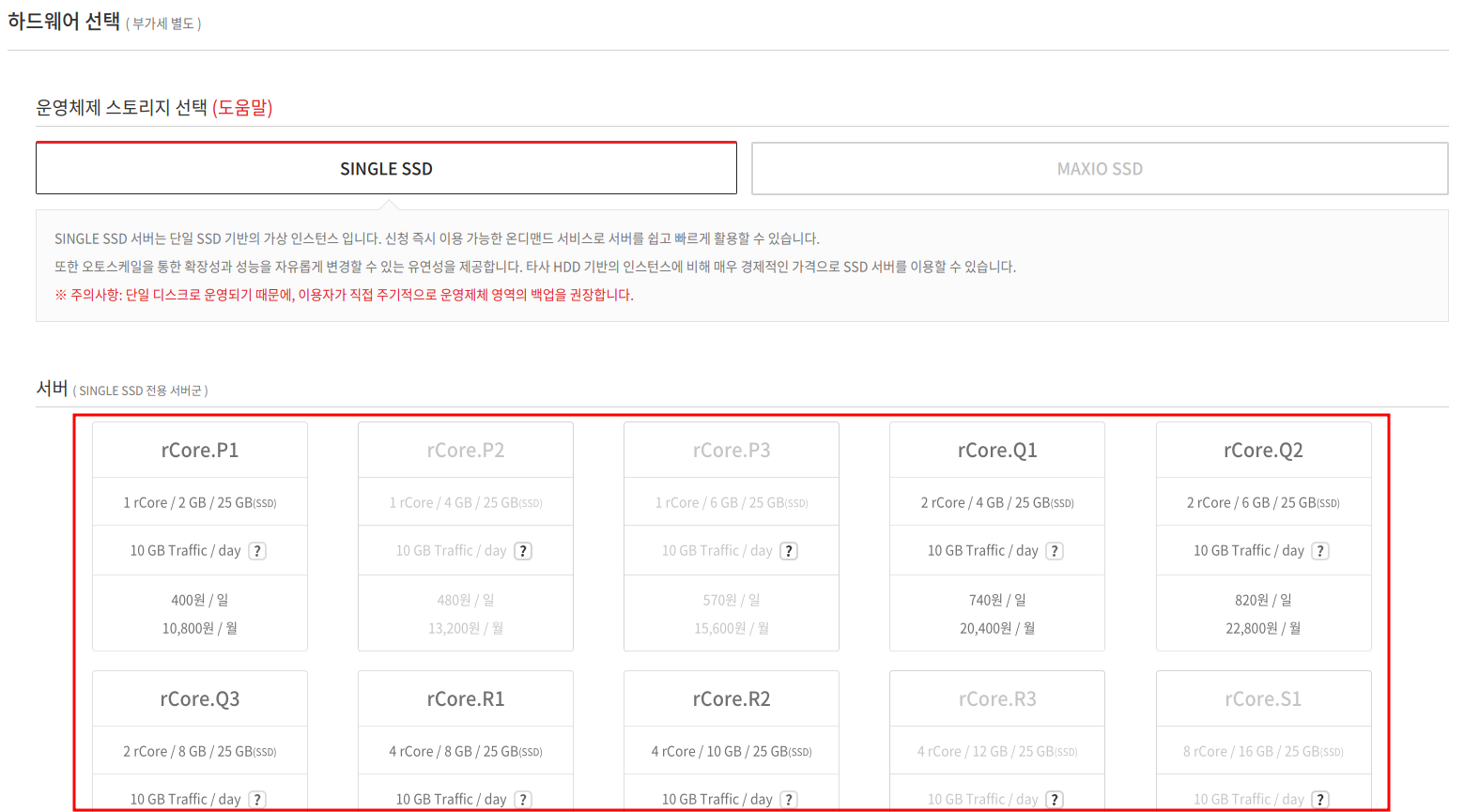Click the traffic help icon for rCore.P3

[789, 551]
